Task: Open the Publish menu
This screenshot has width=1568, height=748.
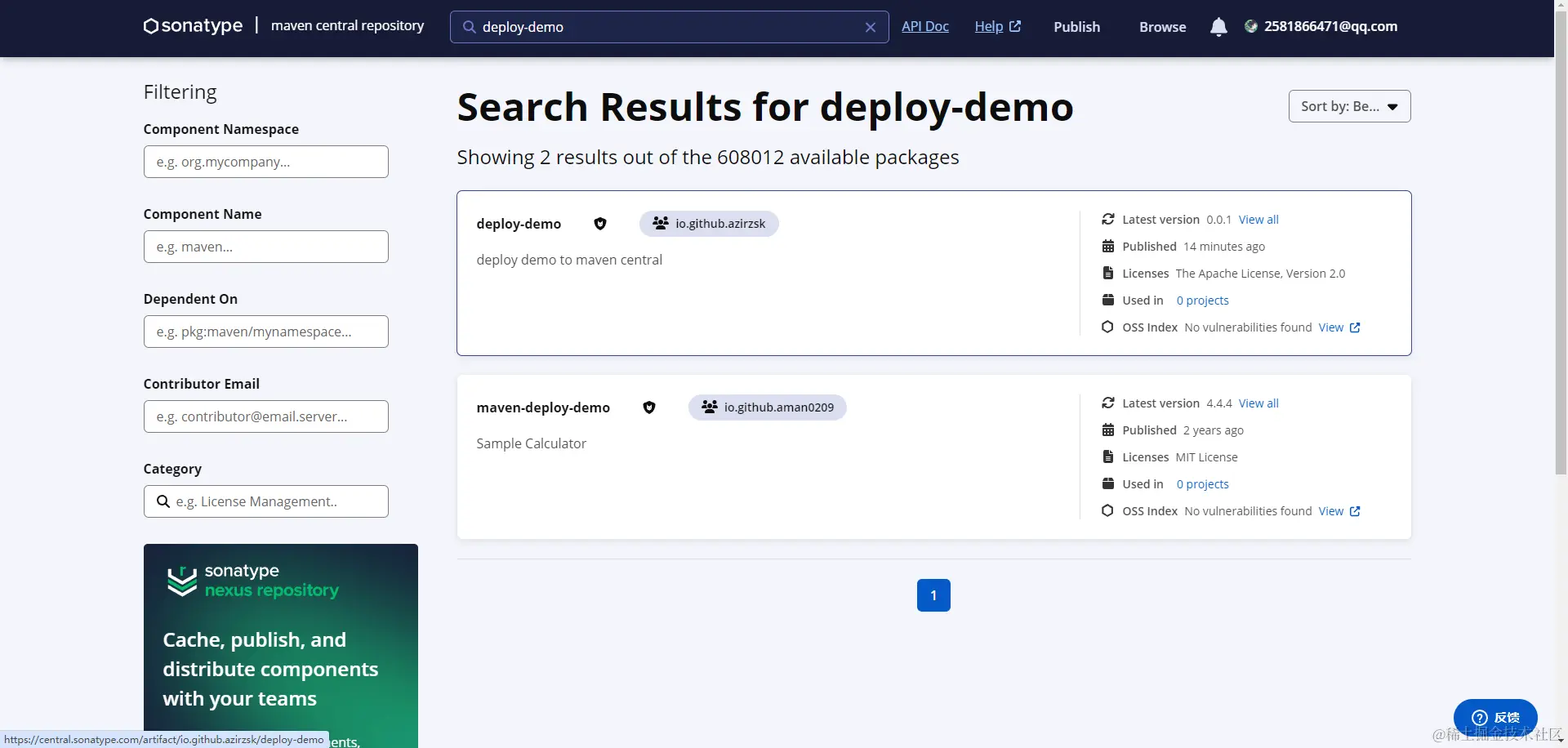Action: (x=1076, y=27)
